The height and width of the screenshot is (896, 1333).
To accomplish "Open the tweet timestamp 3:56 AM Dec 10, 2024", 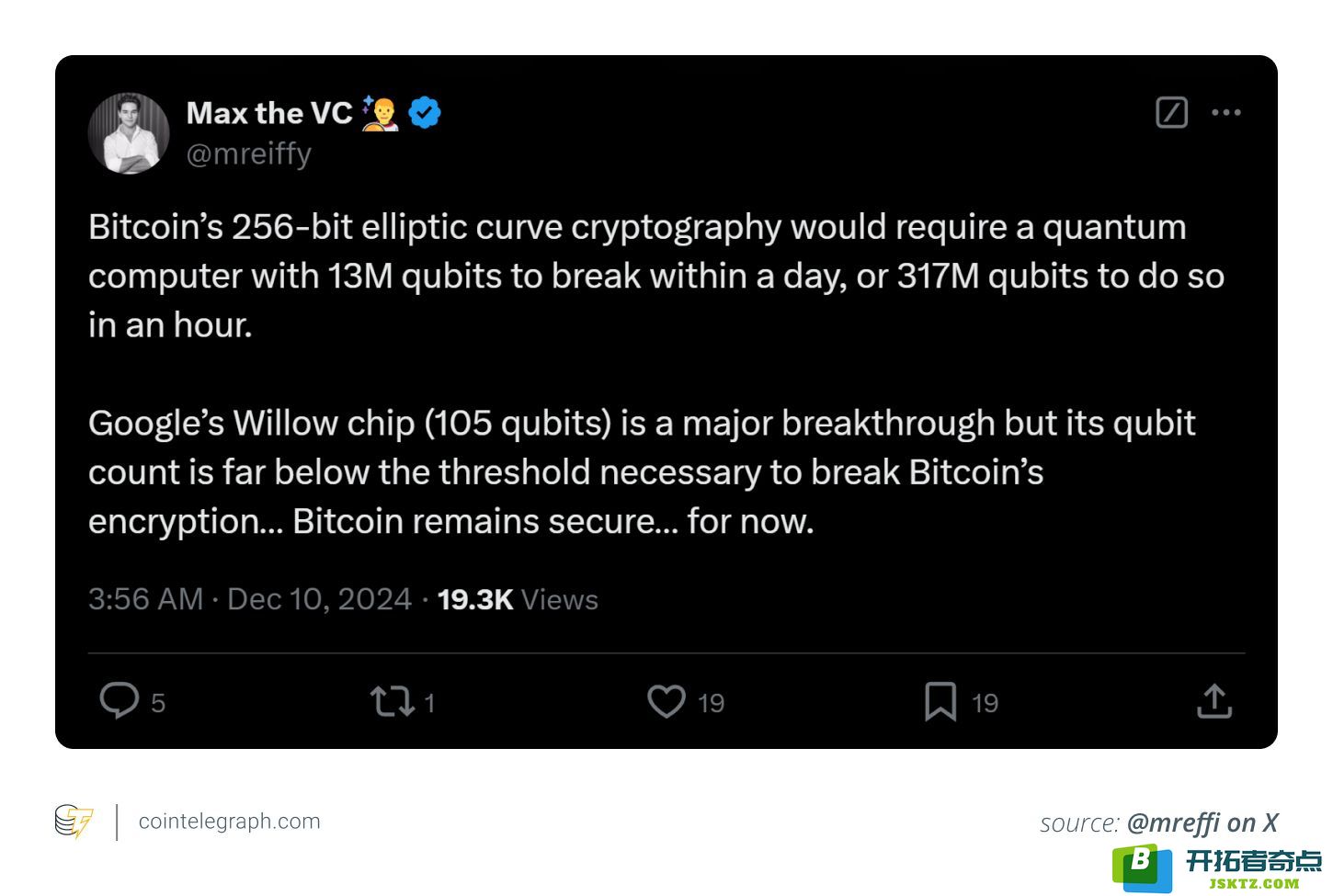I will point(250,599).
